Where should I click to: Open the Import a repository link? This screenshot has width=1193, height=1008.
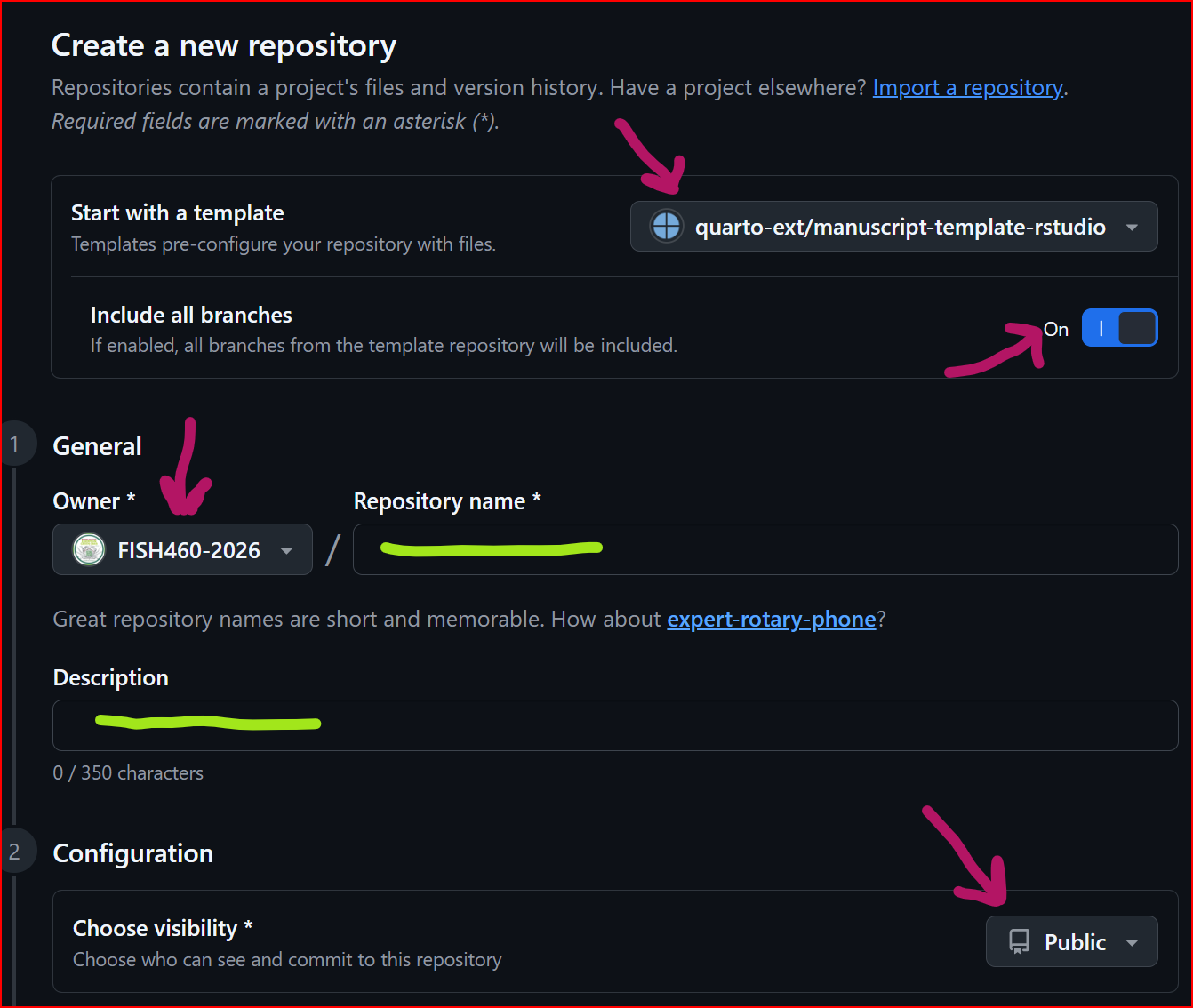pyautogui.click(x=967, y=88)
